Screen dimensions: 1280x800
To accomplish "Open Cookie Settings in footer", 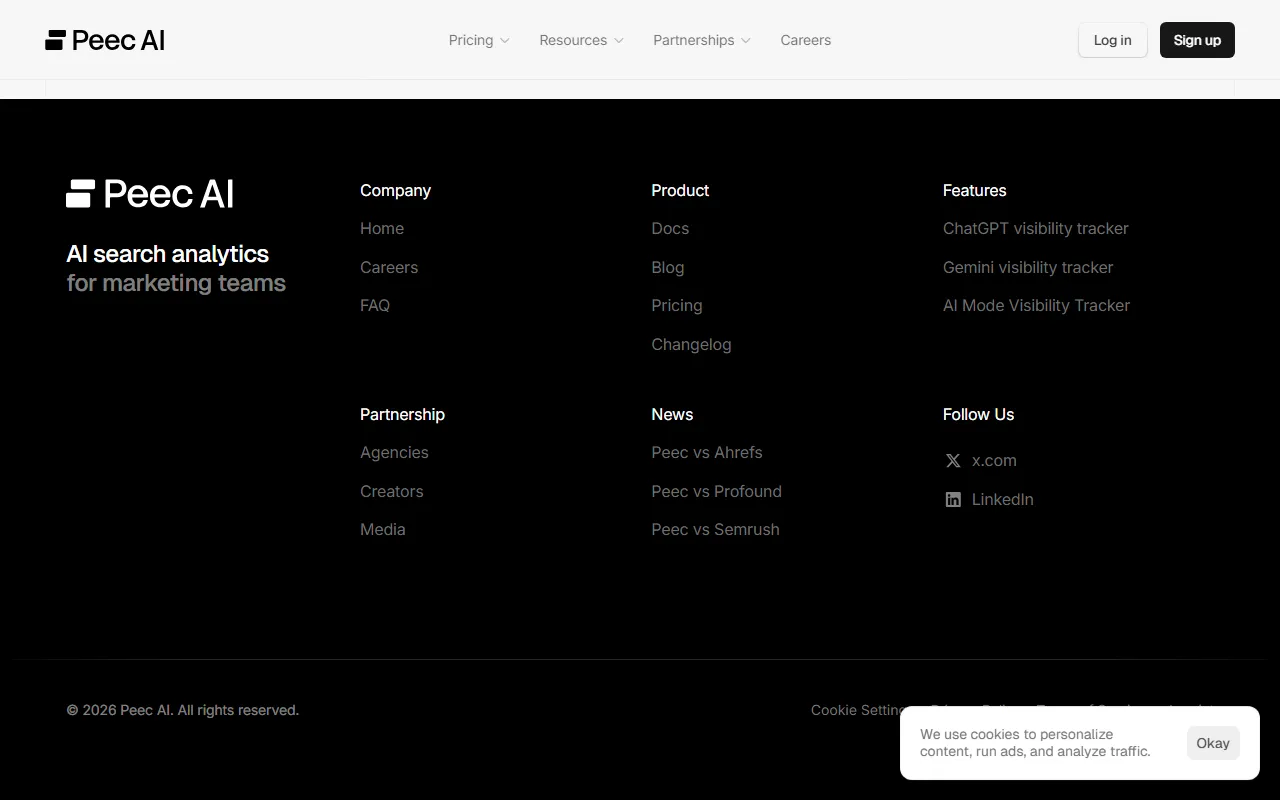I will pos(855,710).
